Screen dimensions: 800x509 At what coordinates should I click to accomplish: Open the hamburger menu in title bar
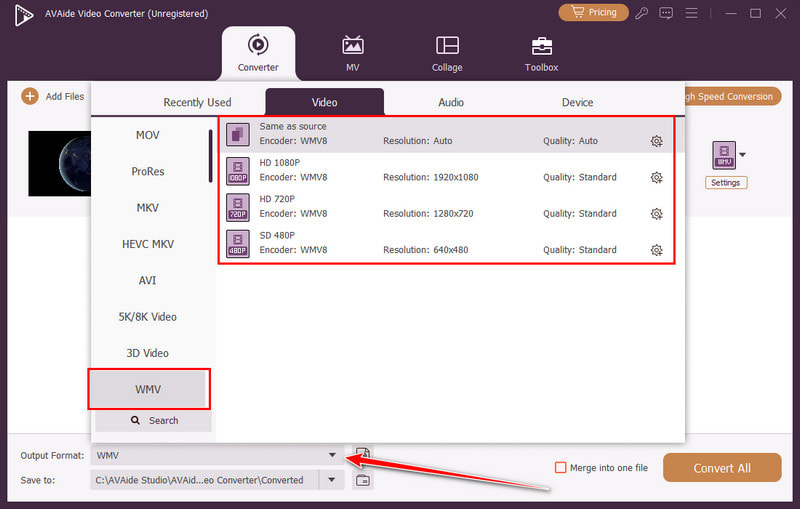[691, 13]
